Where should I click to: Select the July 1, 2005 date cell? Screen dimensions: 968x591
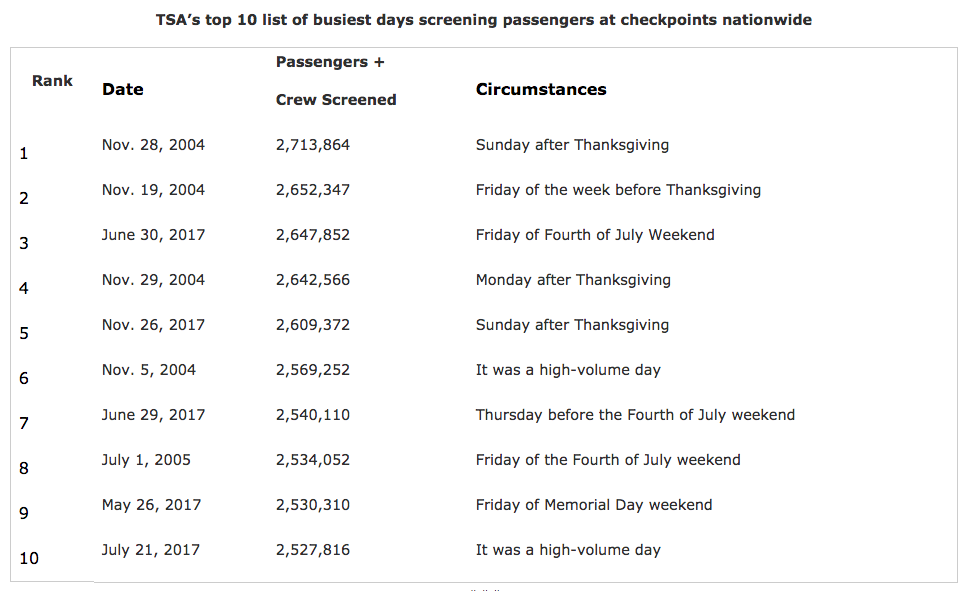point(146,460)
